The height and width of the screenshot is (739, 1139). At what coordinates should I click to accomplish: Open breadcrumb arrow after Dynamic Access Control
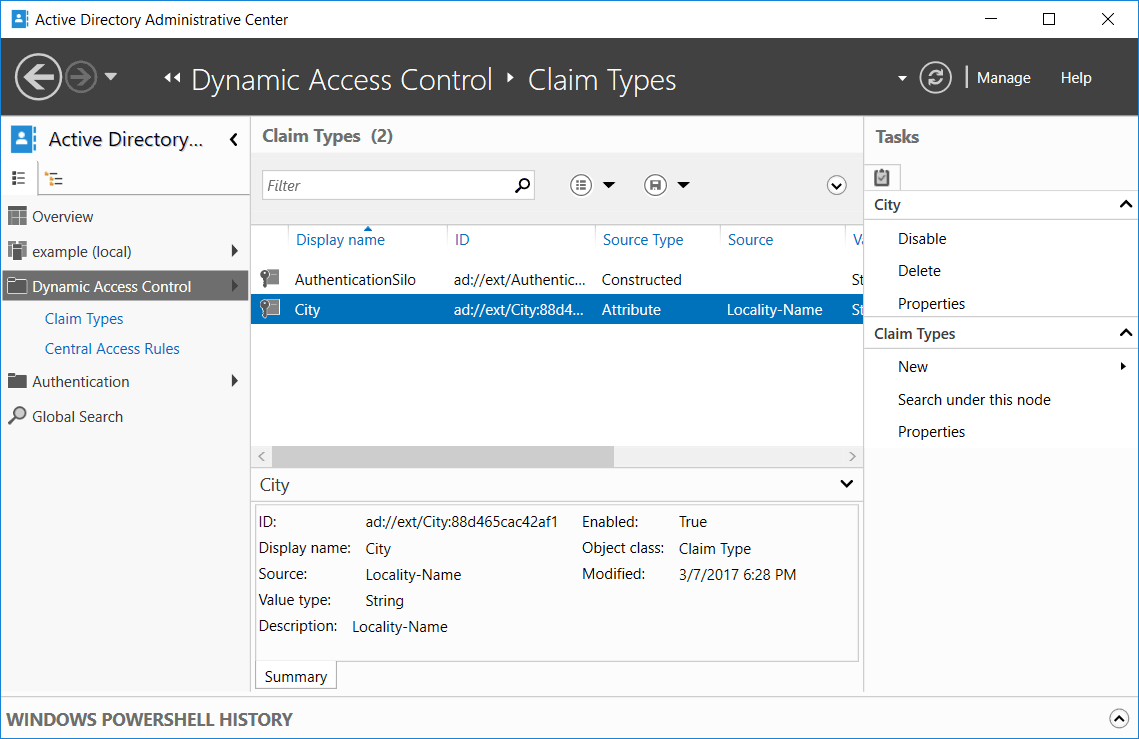(510, 78)
